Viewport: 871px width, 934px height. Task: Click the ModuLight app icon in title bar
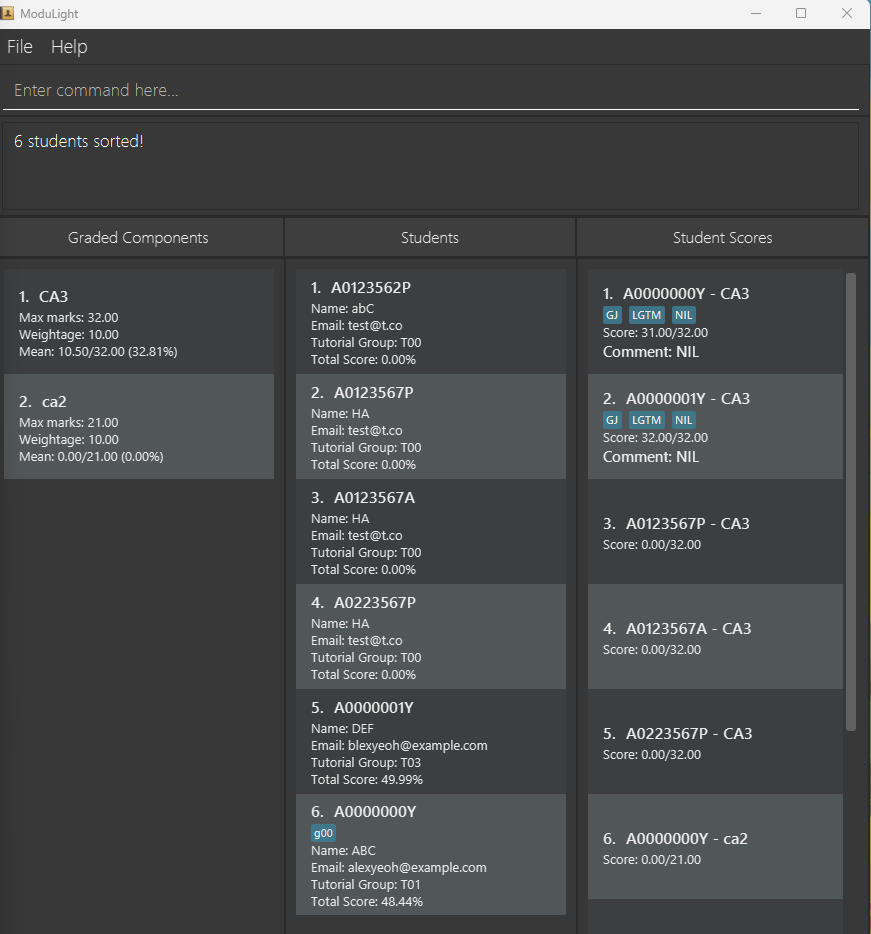click(8, 13)
